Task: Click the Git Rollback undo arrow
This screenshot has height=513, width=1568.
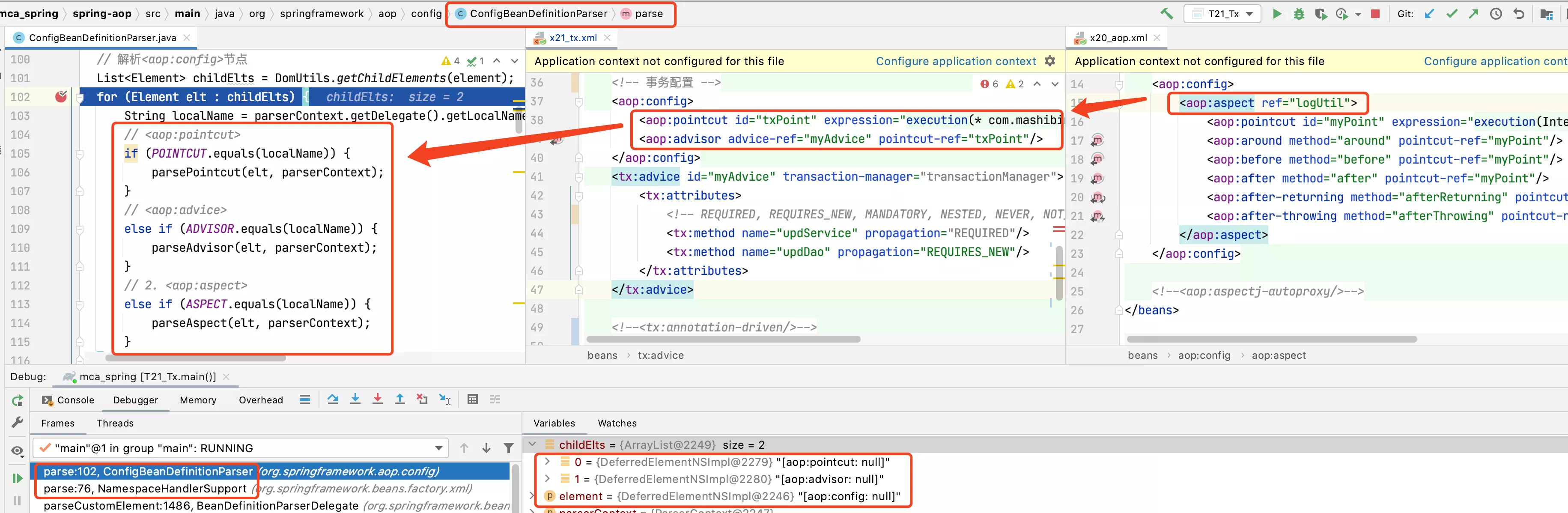Action: (1519, 13)
